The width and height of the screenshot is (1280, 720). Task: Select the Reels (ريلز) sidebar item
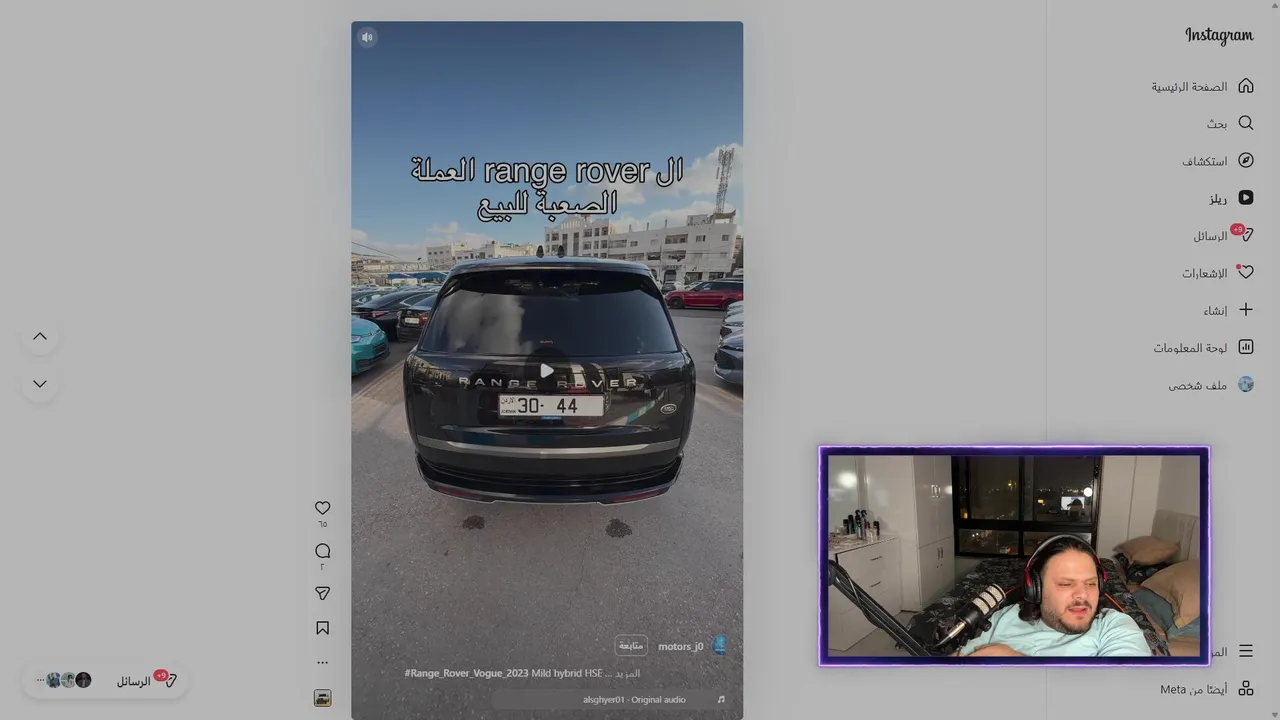[1230, 198]
